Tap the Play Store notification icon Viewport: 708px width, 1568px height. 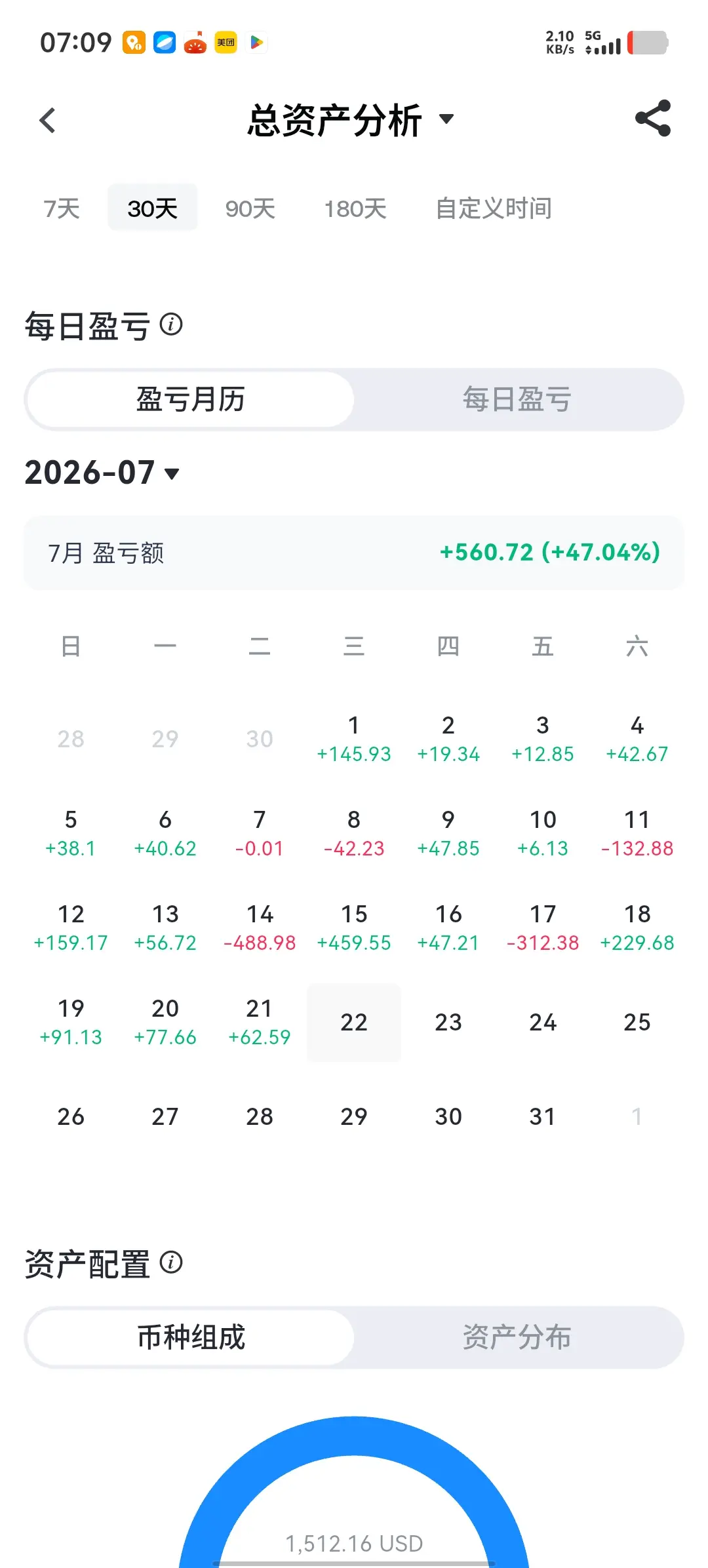click(x=257, y=43)
